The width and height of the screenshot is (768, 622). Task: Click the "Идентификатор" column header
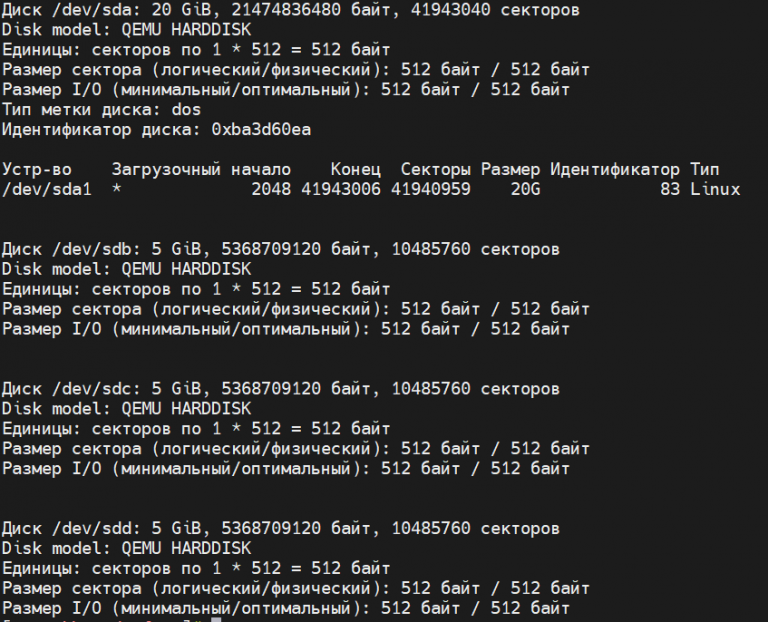pyautogui.click(x=615, y=169)
